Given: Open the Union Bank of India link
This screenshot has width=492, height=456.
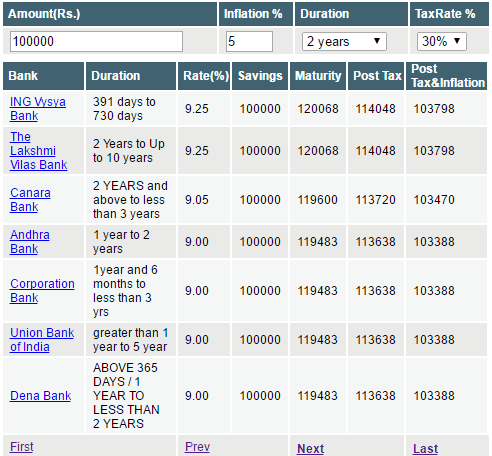Looking at the screenshot, I should 42,340.
